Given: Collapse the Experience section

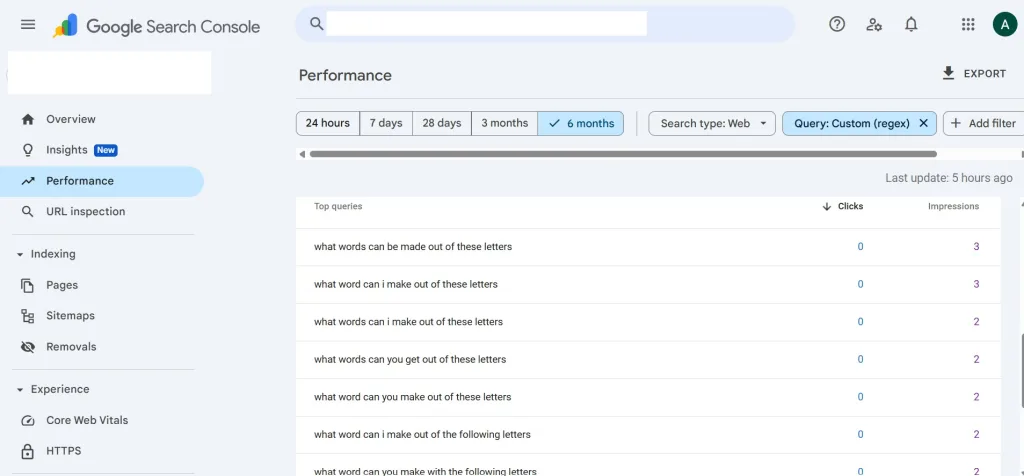Looking at the screenshot, I should [20, 389].
